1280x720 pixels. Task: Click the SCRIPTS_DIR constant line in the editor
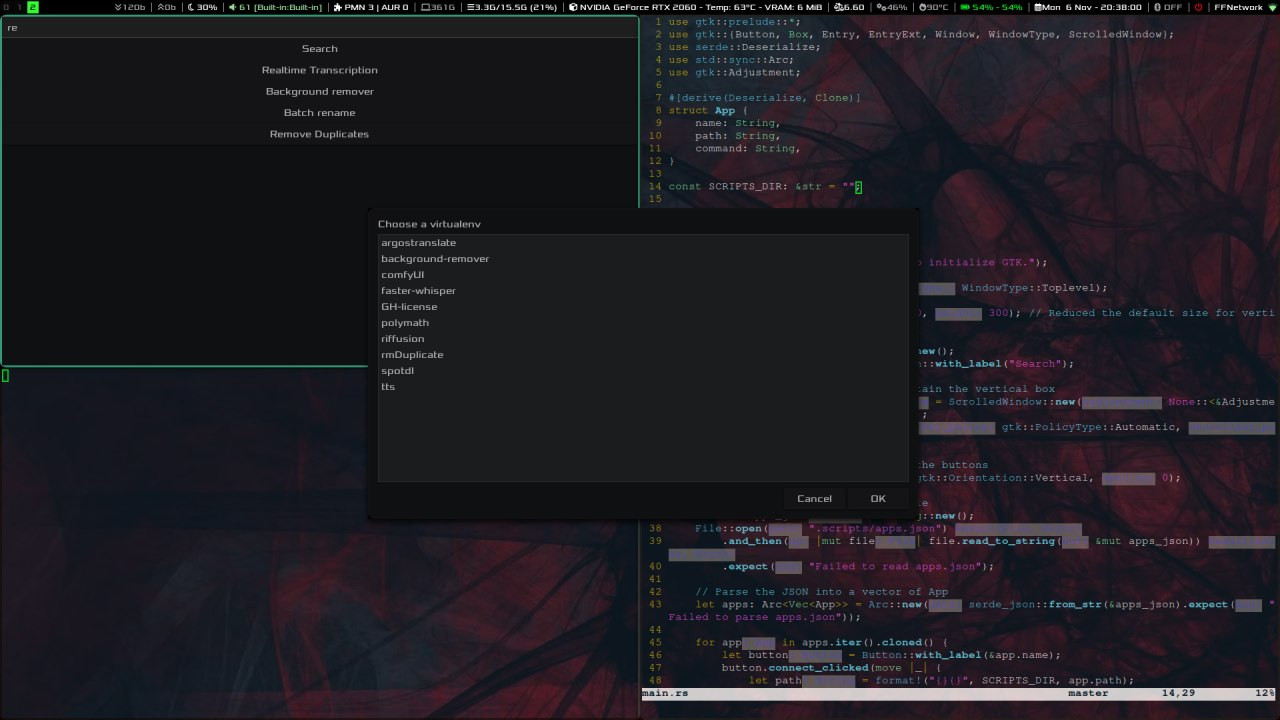point(765,186)
